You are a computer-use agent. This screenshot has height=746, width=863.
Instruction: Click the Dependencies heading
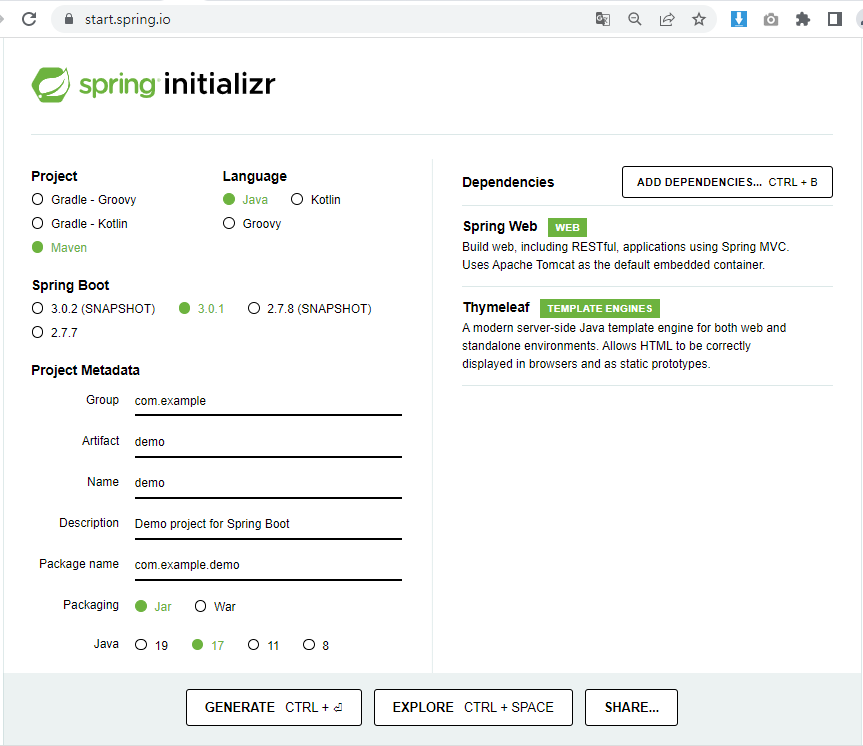tap(508, 182)
